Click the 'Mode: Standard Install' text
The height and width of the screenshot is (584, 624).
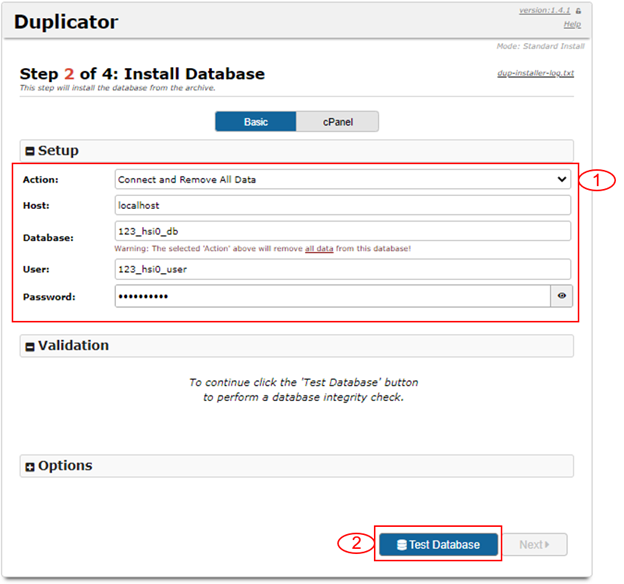pos(540,46)
